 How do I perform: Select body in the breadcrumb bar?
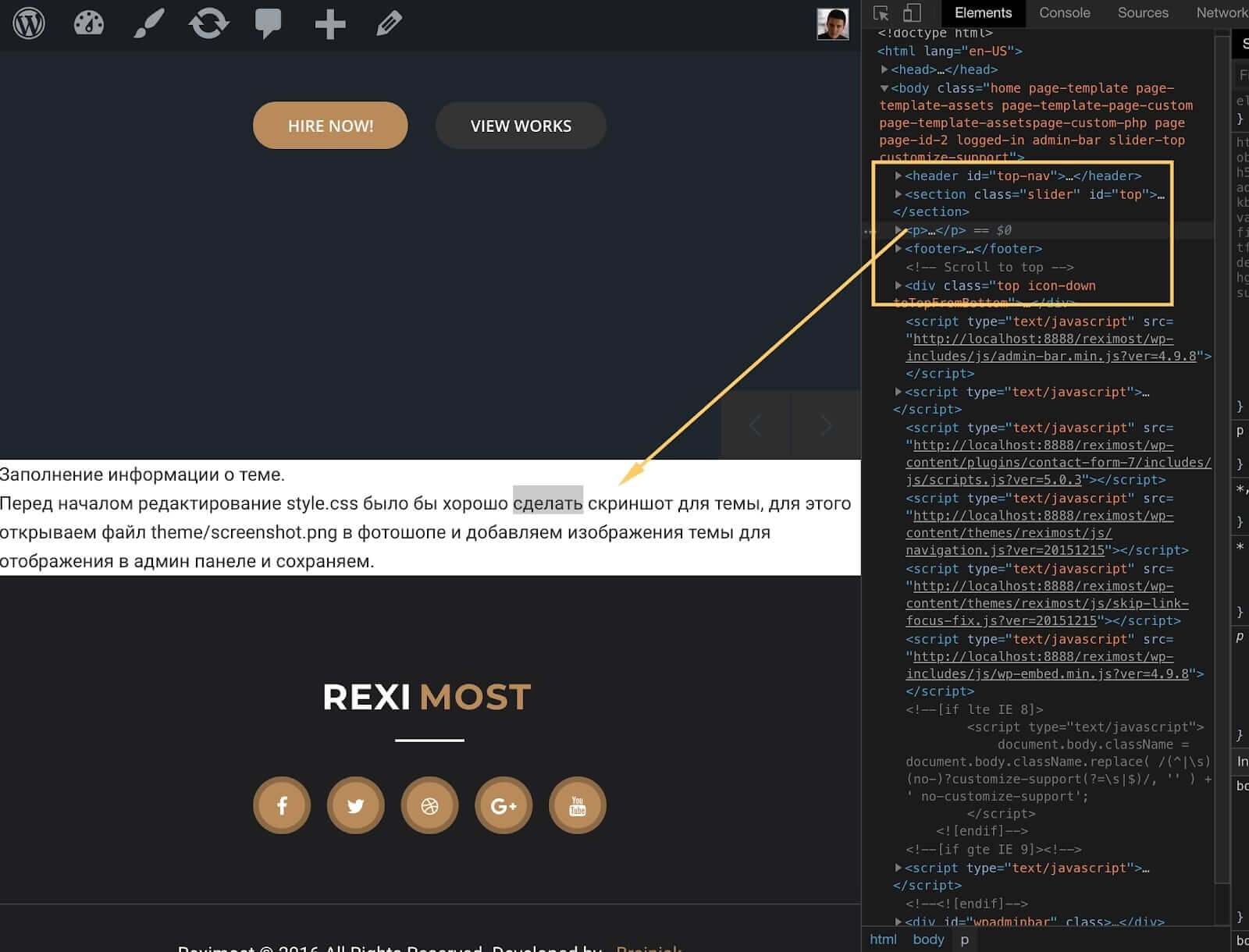click(928, 940)
